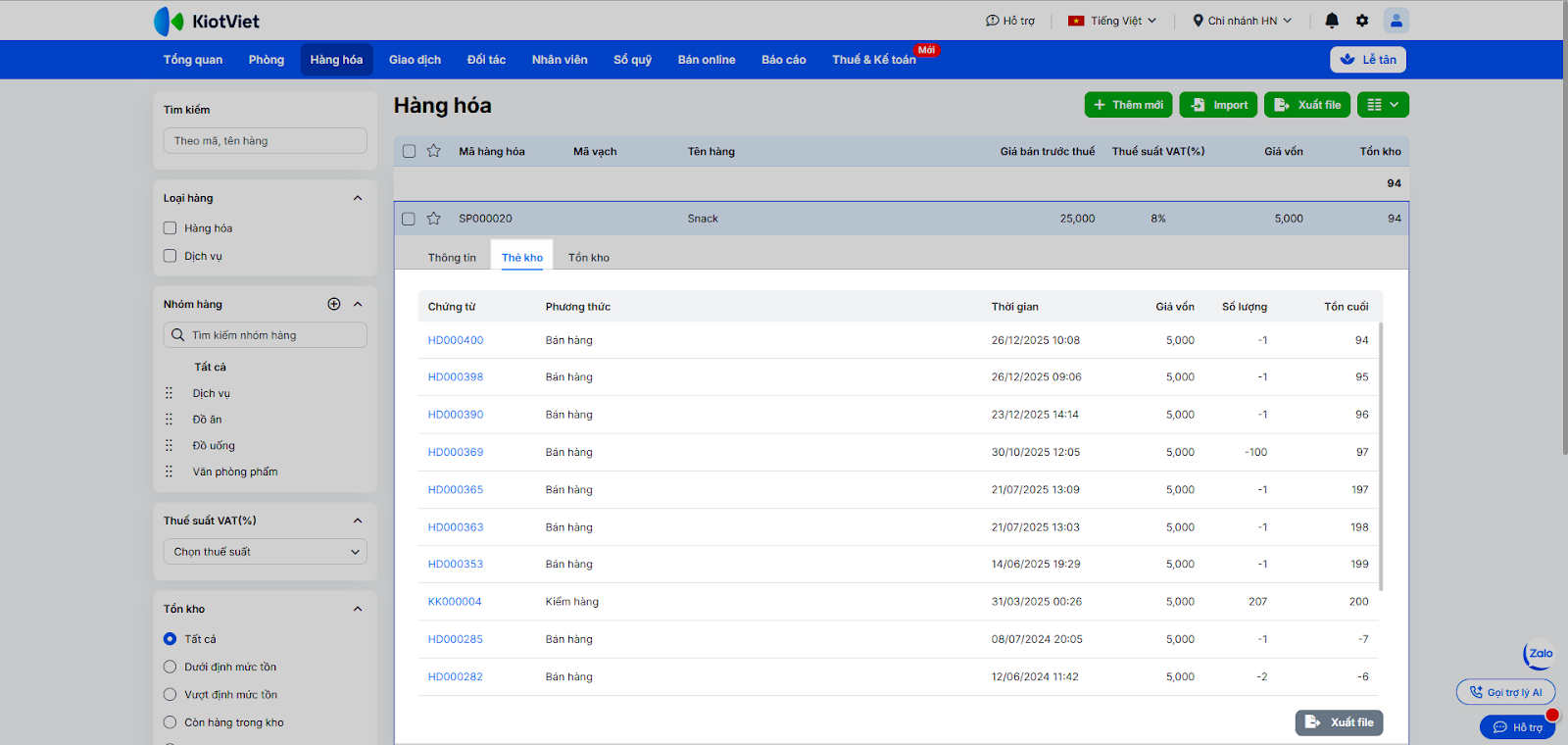
Task: Open the settings gear icon
Action: coord(1362,21)
